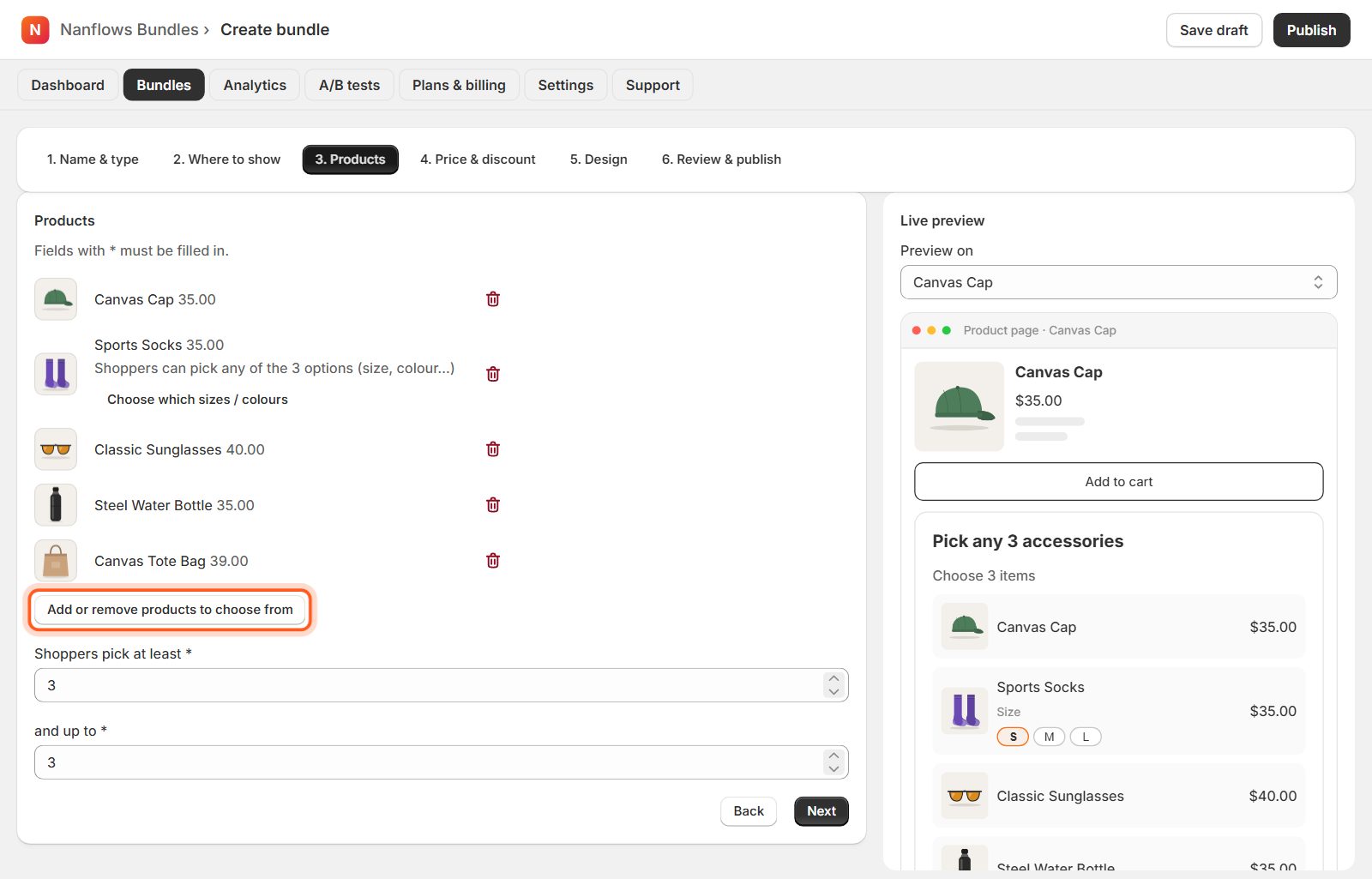
Task: Click the Classic Sunglasses thumbnail in the products list
Action: 56,449
